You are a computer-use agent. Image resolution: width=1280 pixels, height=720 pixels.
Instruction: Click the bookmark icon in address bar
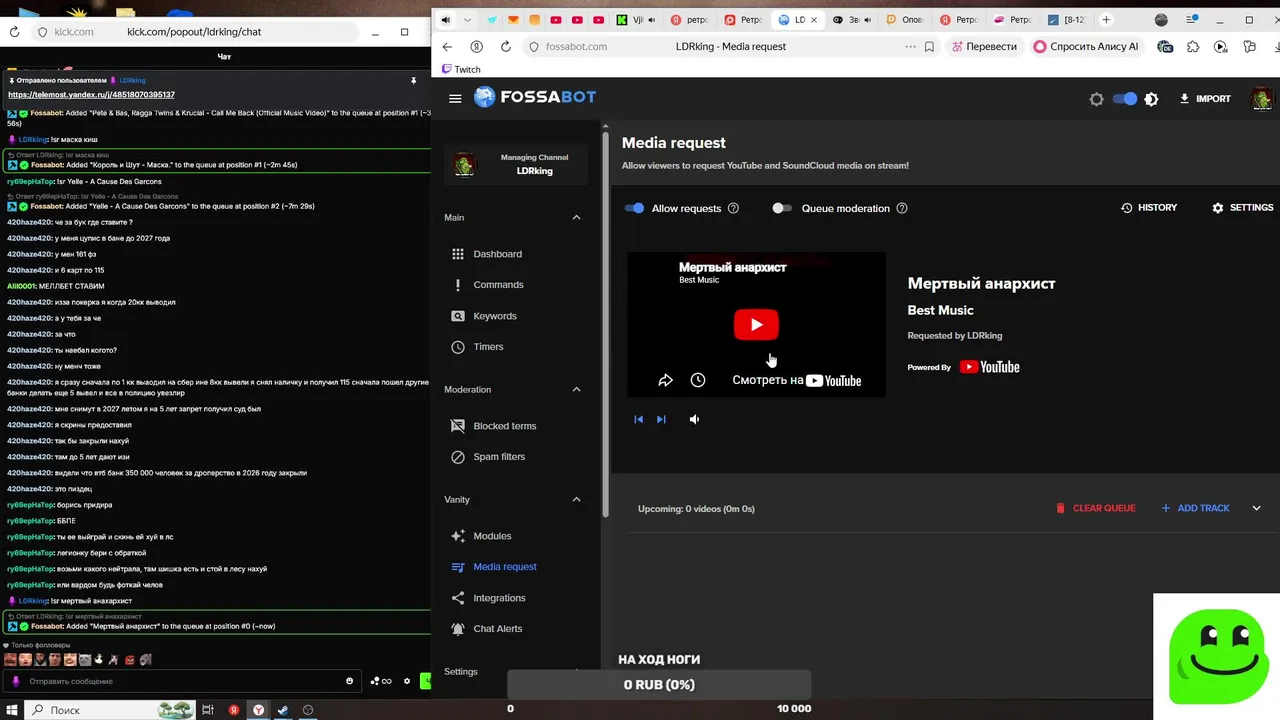(929, 46)
